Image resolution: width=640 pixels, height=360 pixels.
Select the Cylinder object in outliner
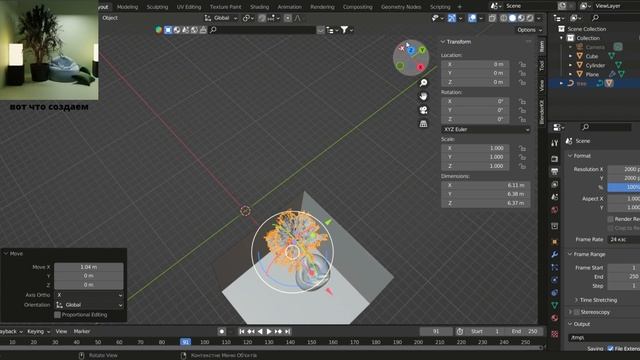(x=595, y=65)
